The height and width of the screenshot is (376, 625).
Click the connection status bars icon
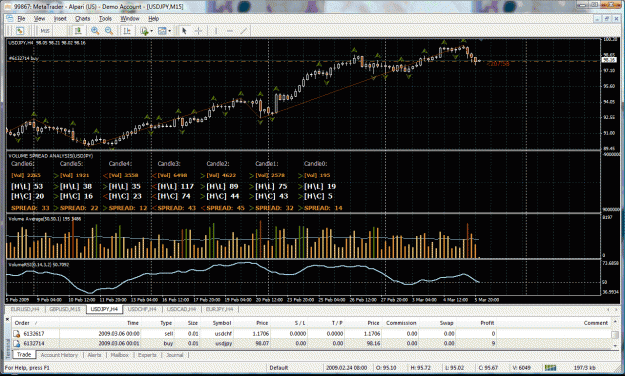coord(550,368)
